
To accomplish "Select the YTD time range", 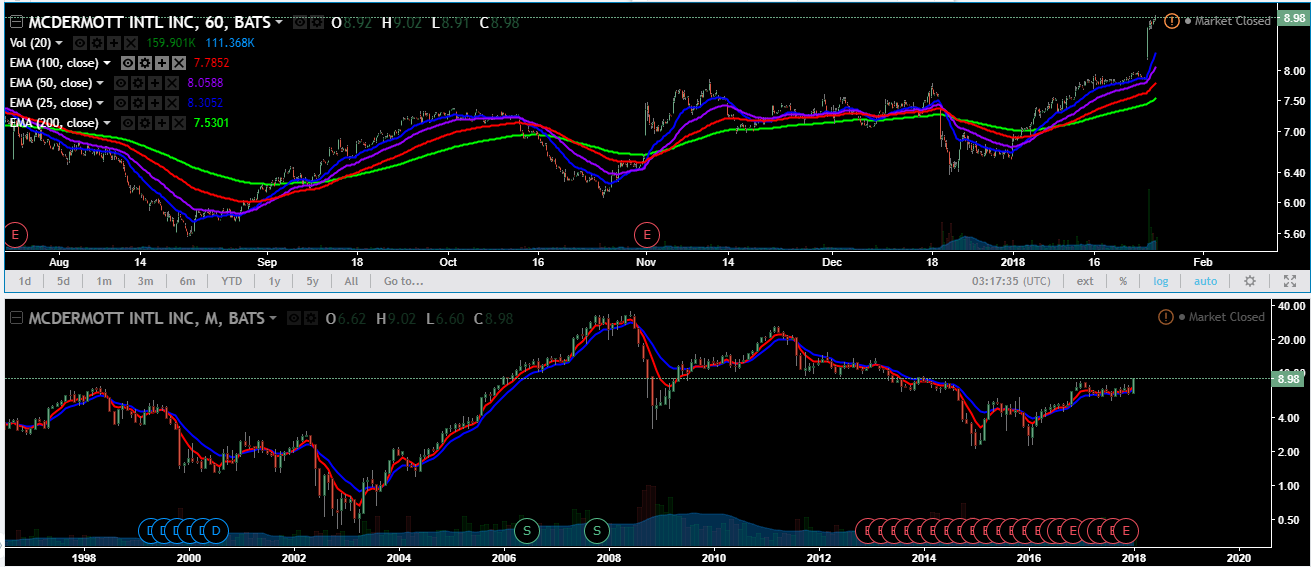I will click(x=231, y=281).
